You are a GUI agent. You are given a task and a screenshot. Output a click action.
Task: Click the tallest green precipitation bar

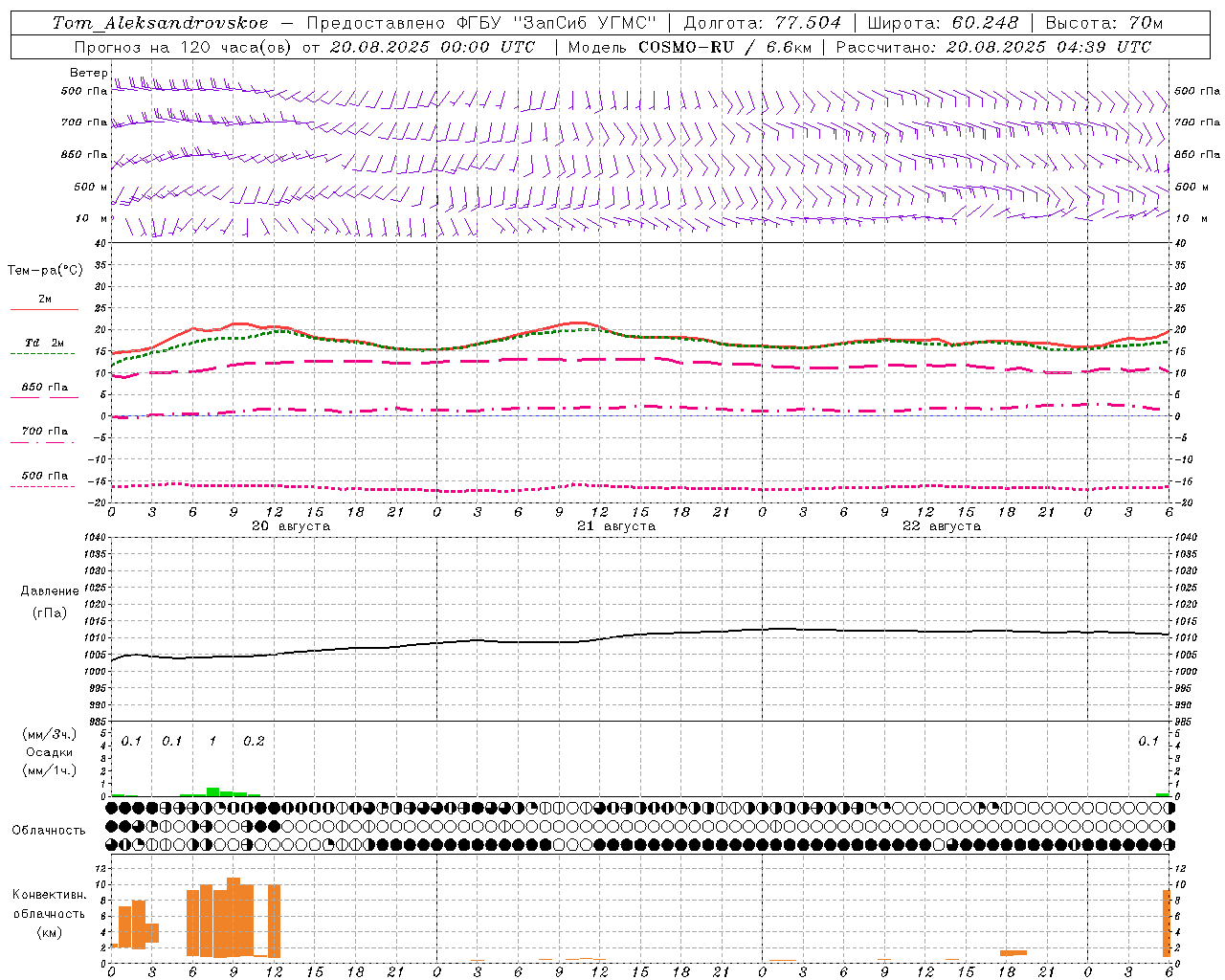(x=212, y=791)
